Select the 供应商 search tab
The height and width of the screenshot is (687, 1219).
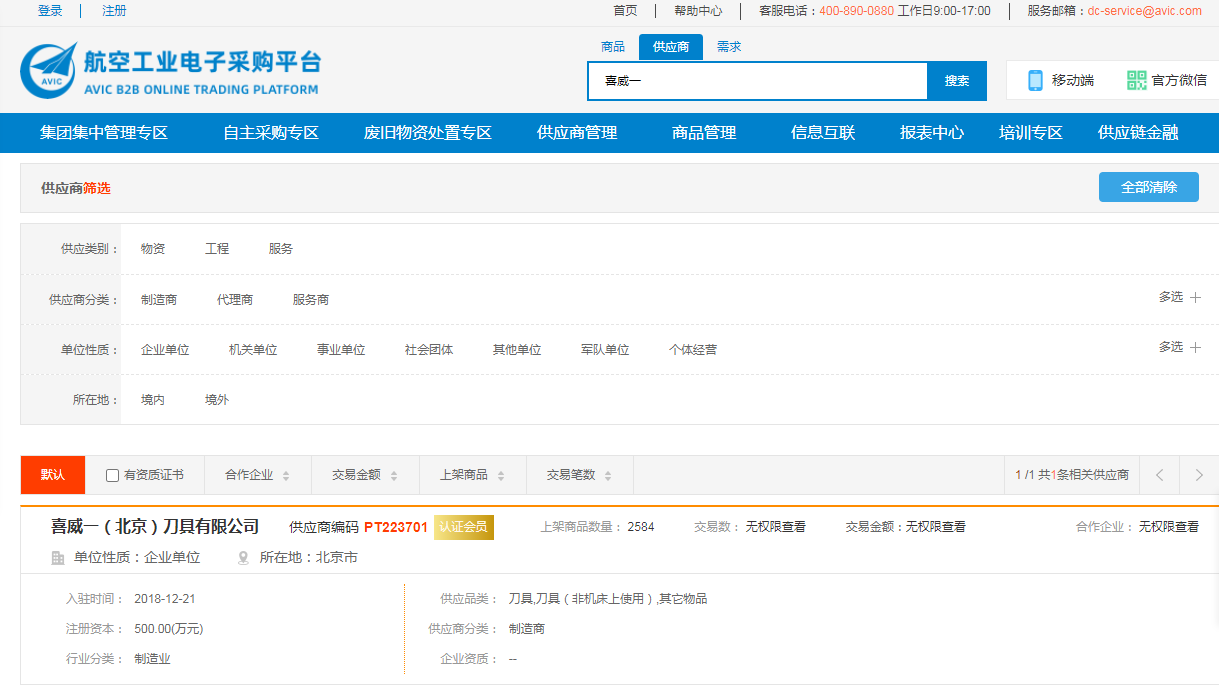point(671,47)
